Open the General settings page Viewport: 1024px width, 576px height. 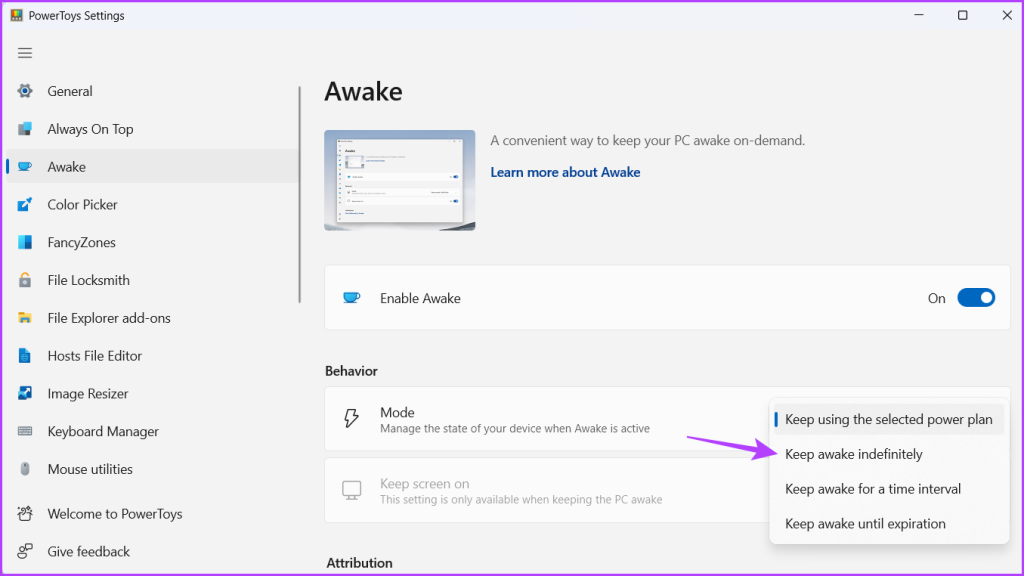(152, 91)
